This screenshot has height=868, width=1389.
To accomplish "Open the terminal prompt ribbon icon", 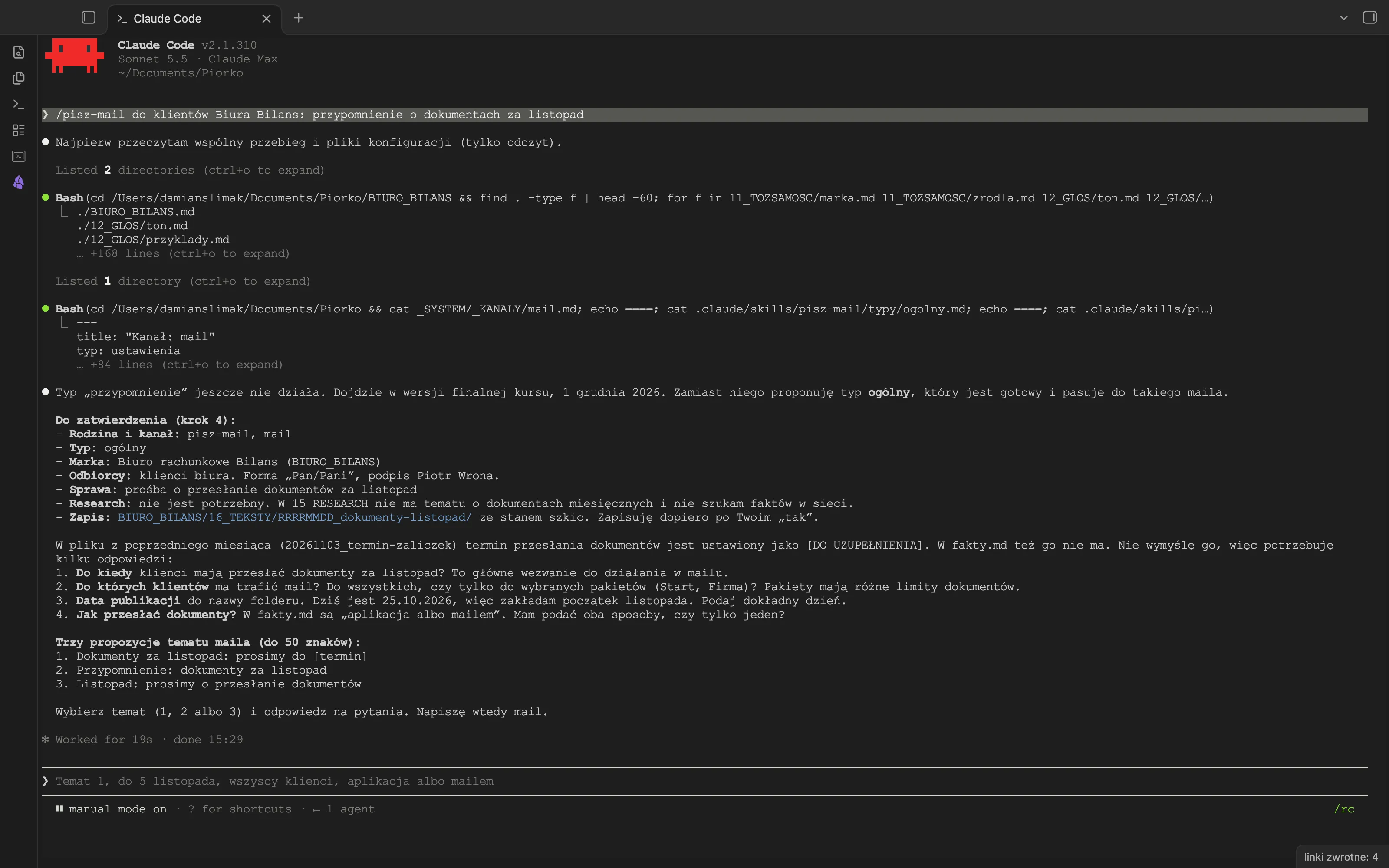I will [x=18, y=105].
